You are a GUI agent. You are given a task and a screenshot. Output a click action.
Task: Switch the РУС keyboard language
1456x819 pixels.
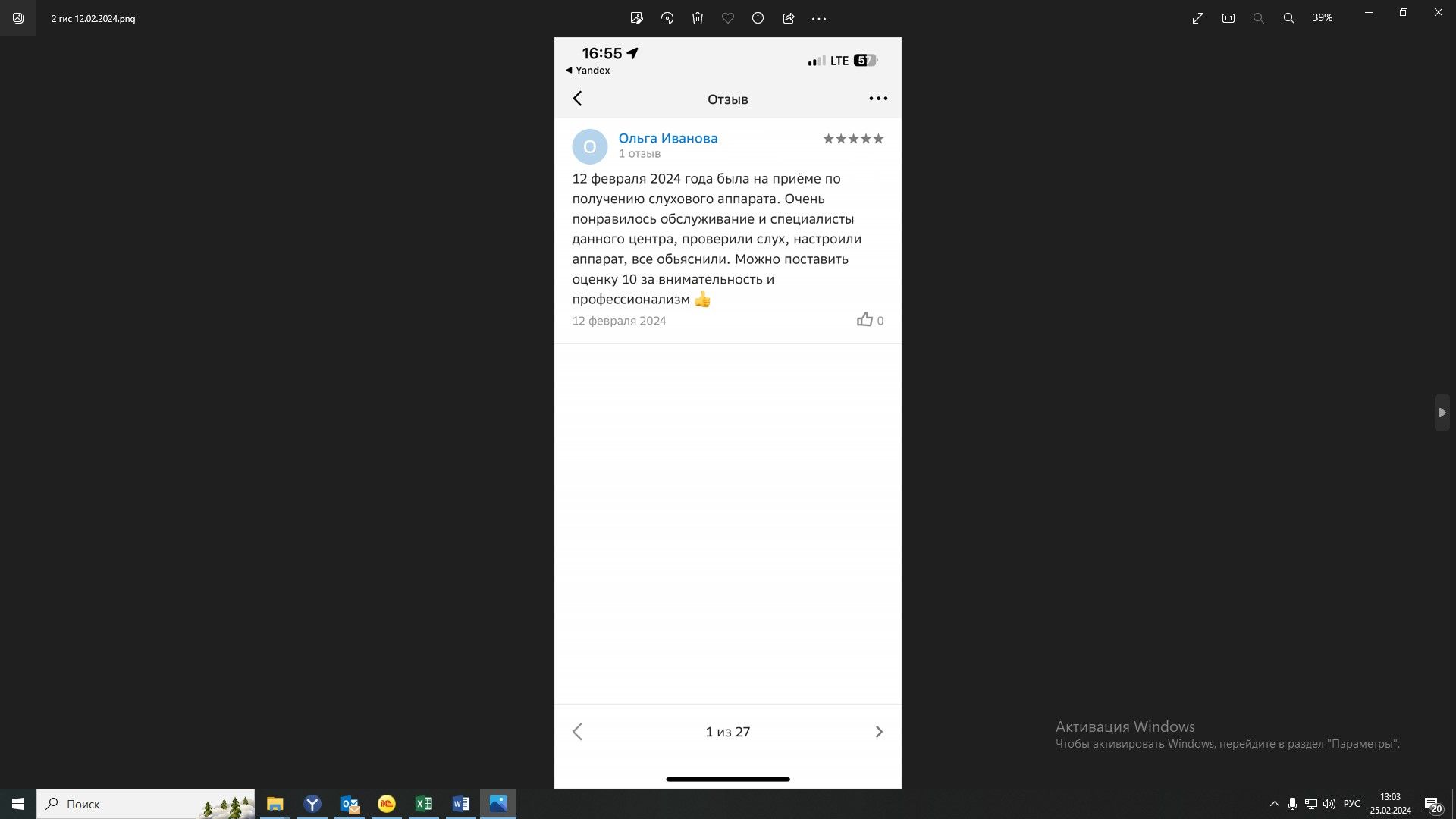coord(1351,804)
